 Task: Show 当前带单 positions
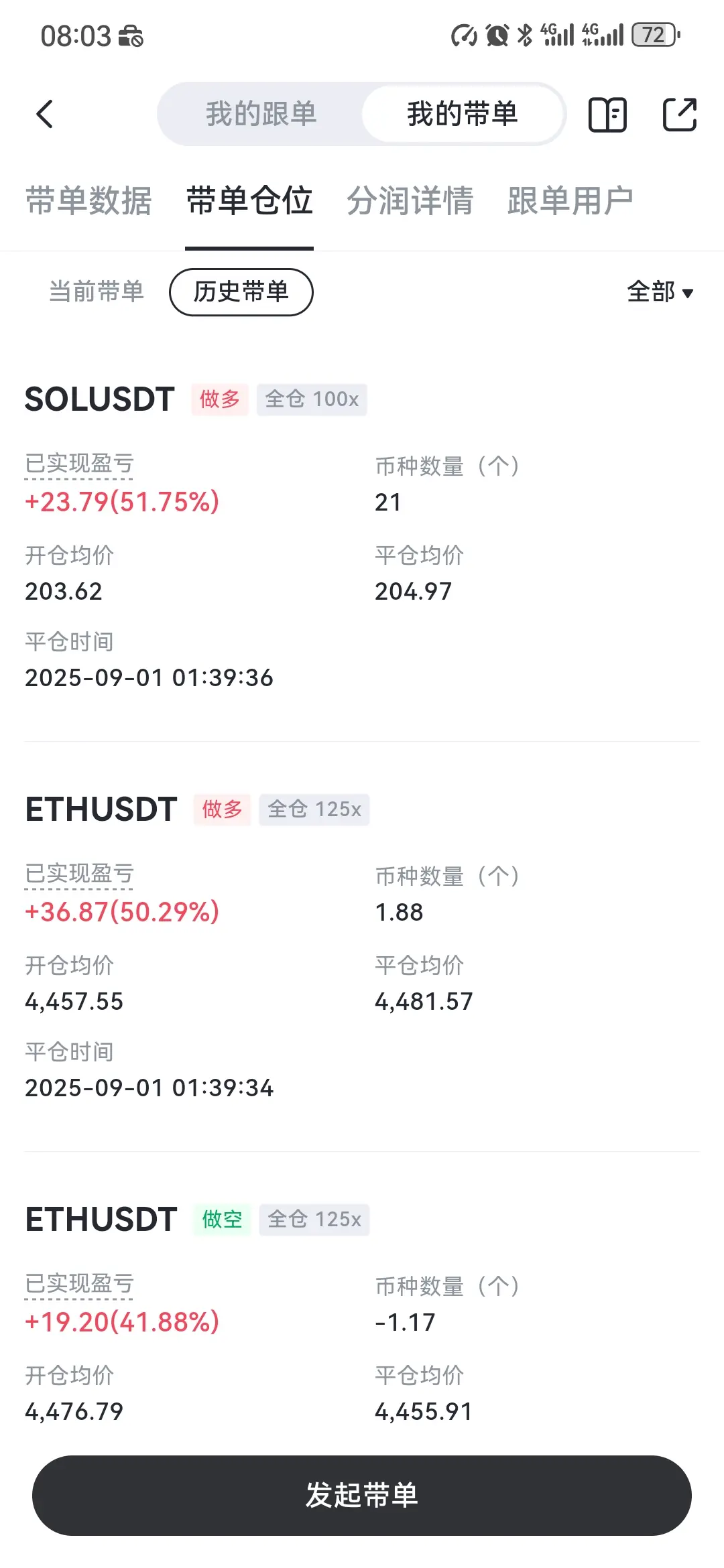click(97, 291)
